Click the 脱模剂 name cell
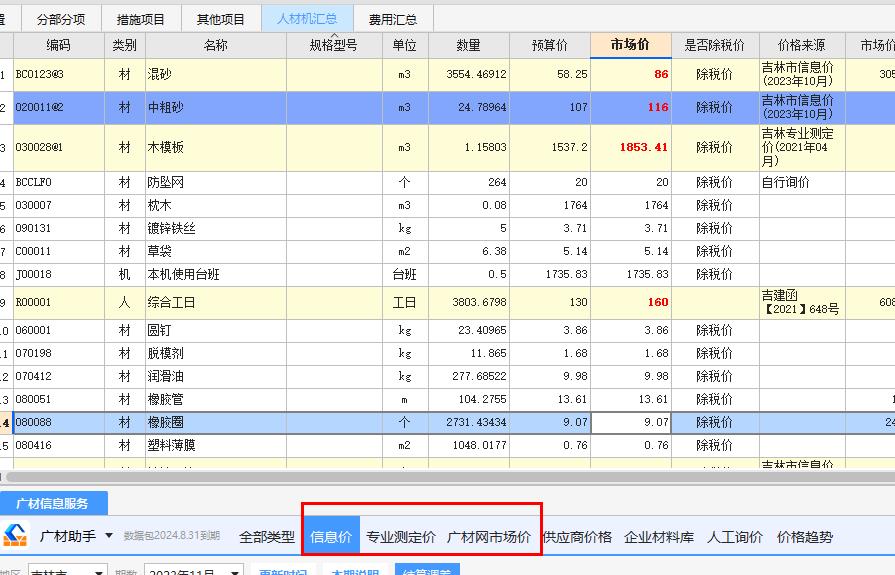The width and height of the screenshot is (895, 575). pos(216,353)
